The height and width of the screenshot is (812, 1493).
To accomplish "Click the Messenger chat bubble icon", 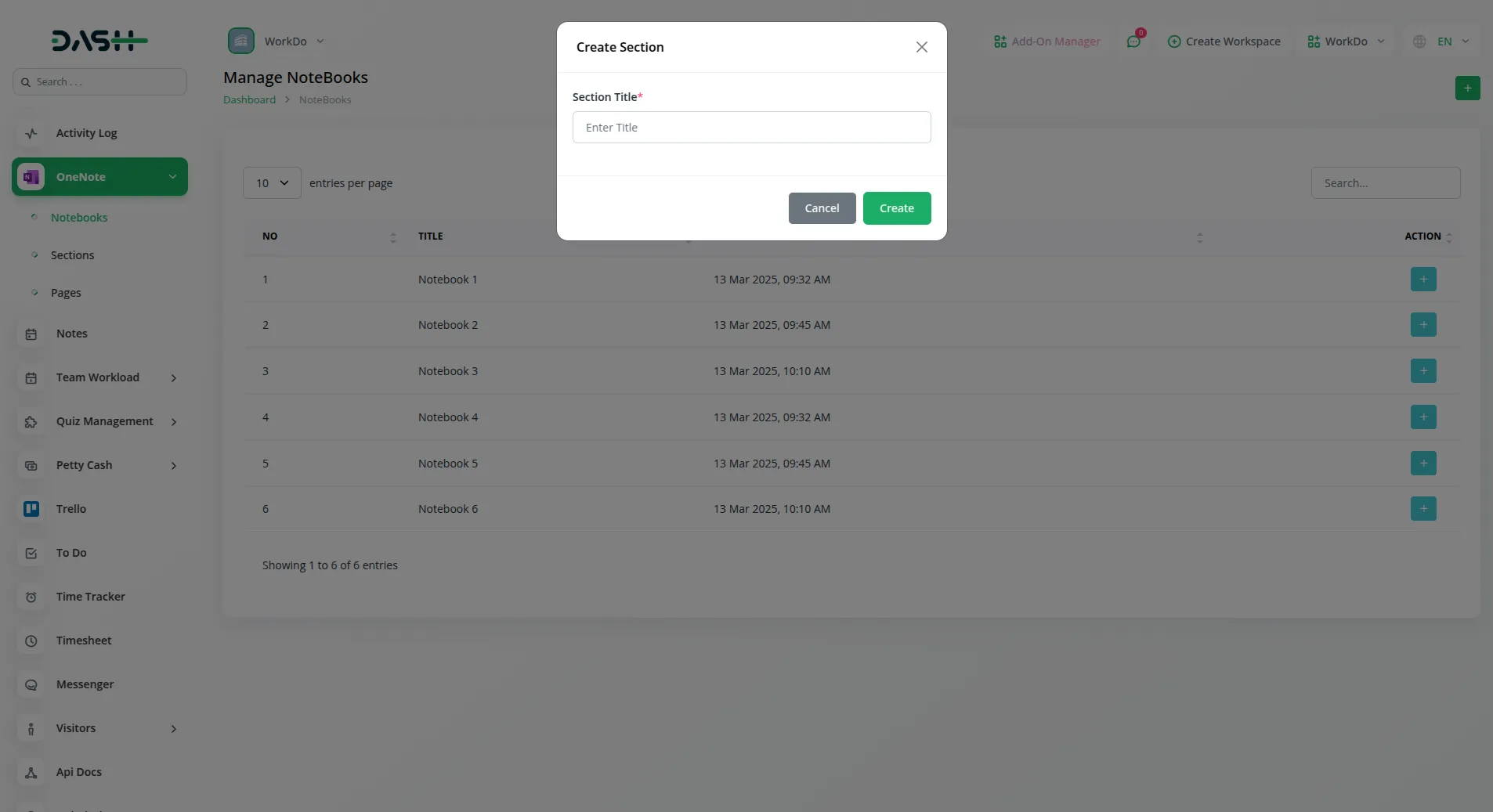I will tap(30, 684).
